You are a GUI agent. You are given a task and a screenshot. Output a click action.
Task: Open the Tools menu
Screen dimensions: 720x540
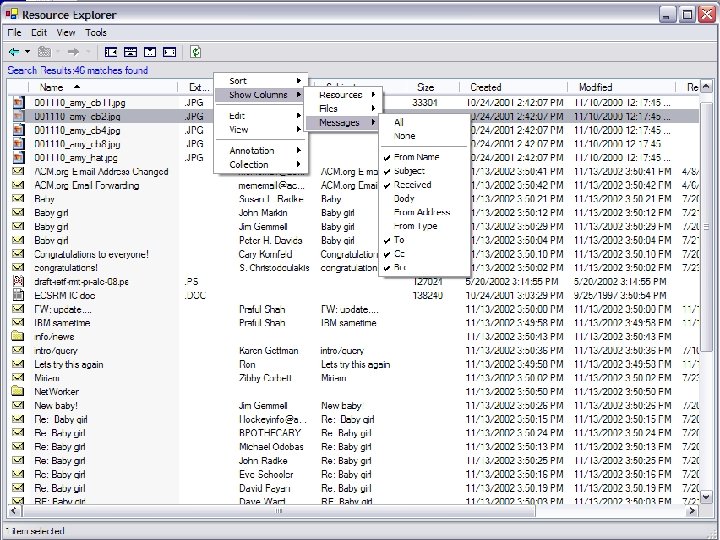click(x=96, y=33)
